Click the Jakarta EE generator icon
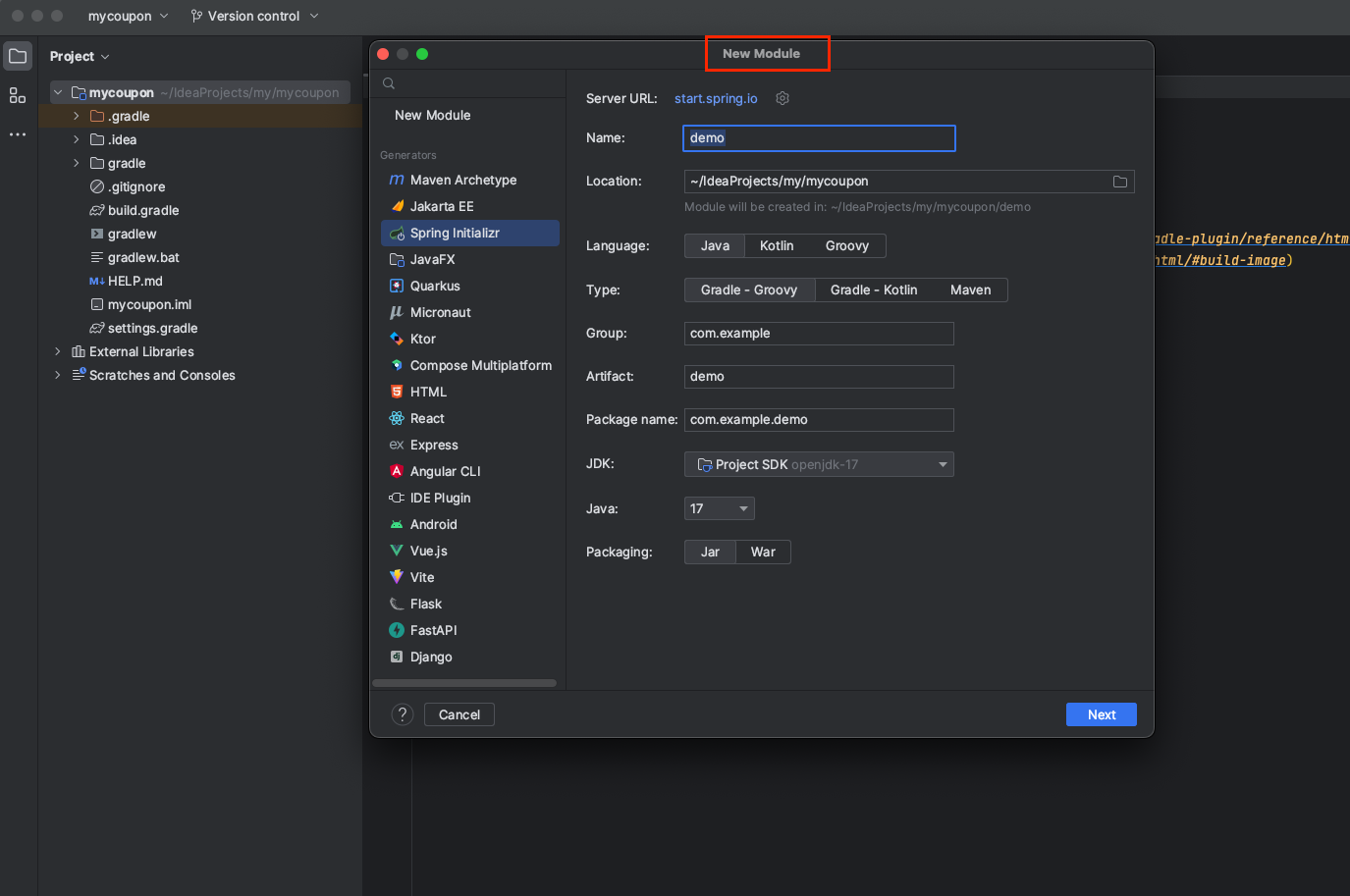This screenshot has width=1350, height=896. (x=397, y=206)
